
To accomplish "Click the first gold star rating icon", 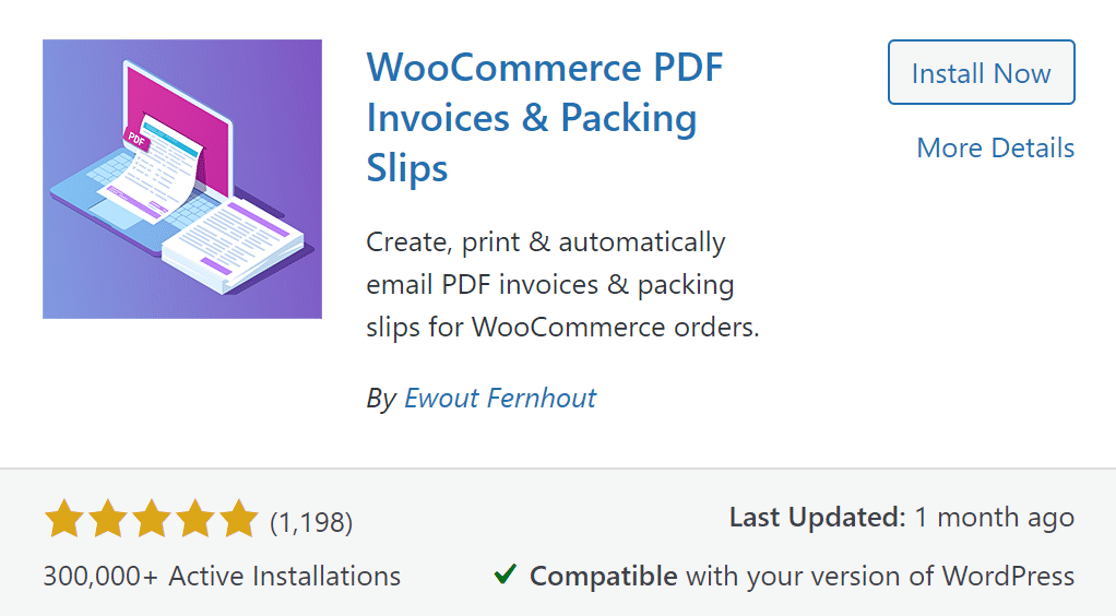I will click(62, 518).
